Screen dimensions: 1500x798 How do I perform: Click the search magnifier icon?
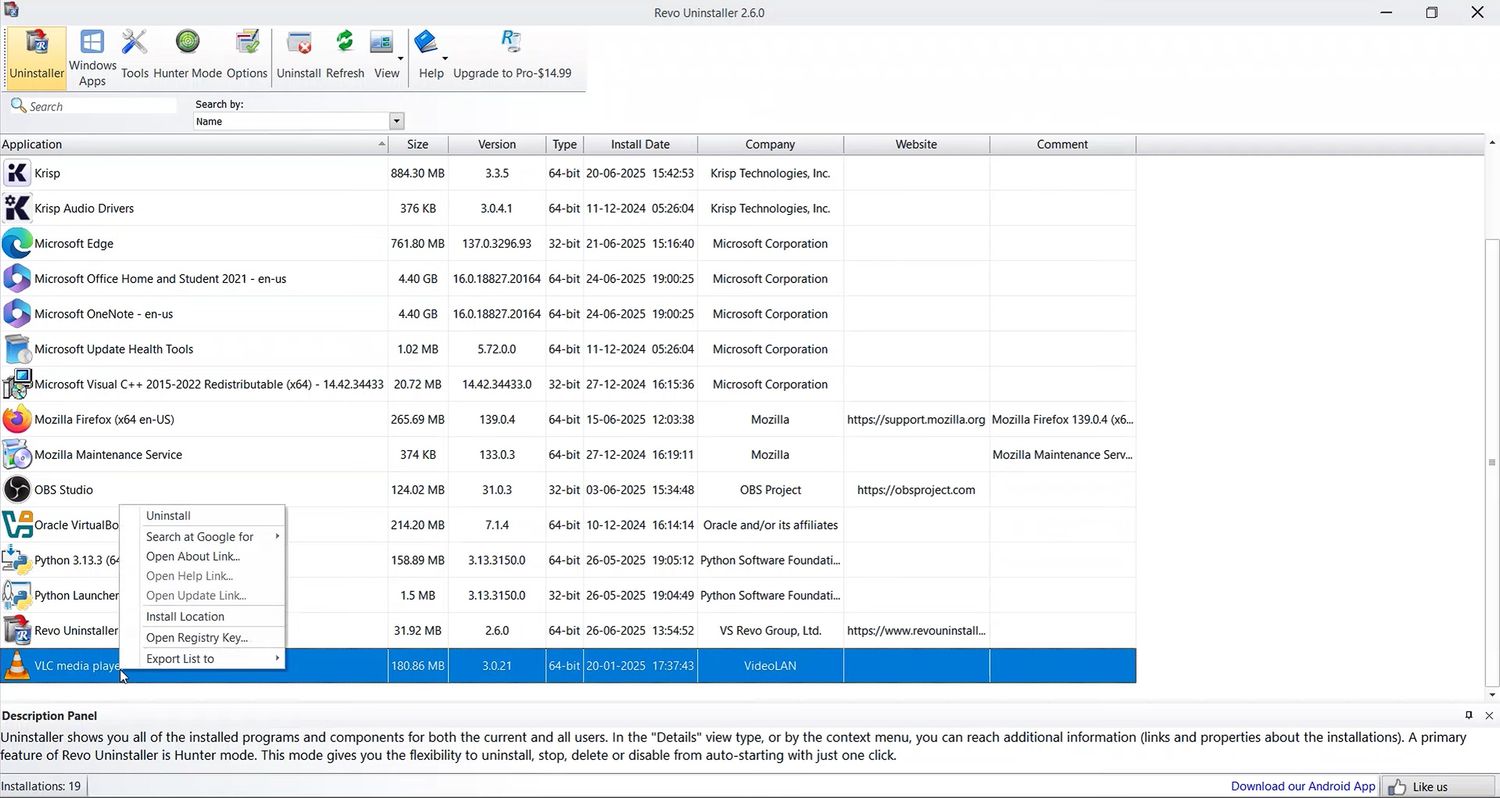[18, 105]
